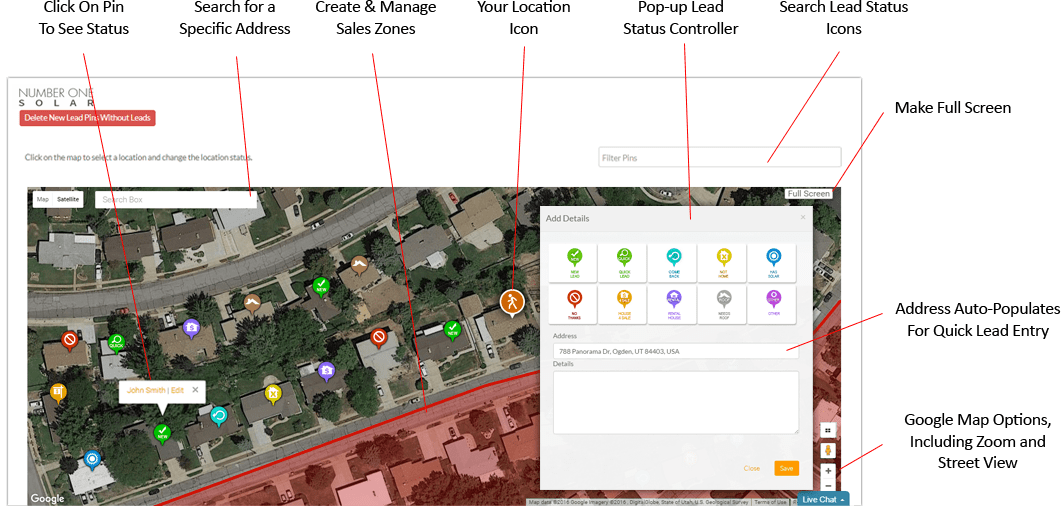Zoom out with the map minus button

click(x=829, y=485)
